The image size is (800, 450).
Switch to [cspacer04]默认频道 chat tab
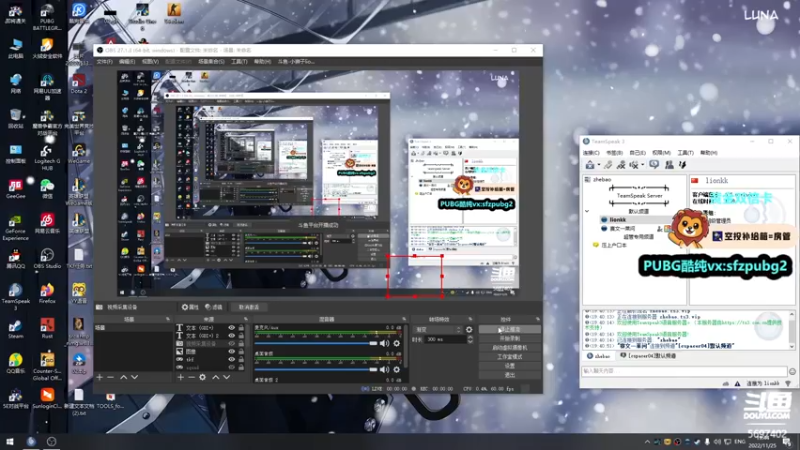[648, 356]
